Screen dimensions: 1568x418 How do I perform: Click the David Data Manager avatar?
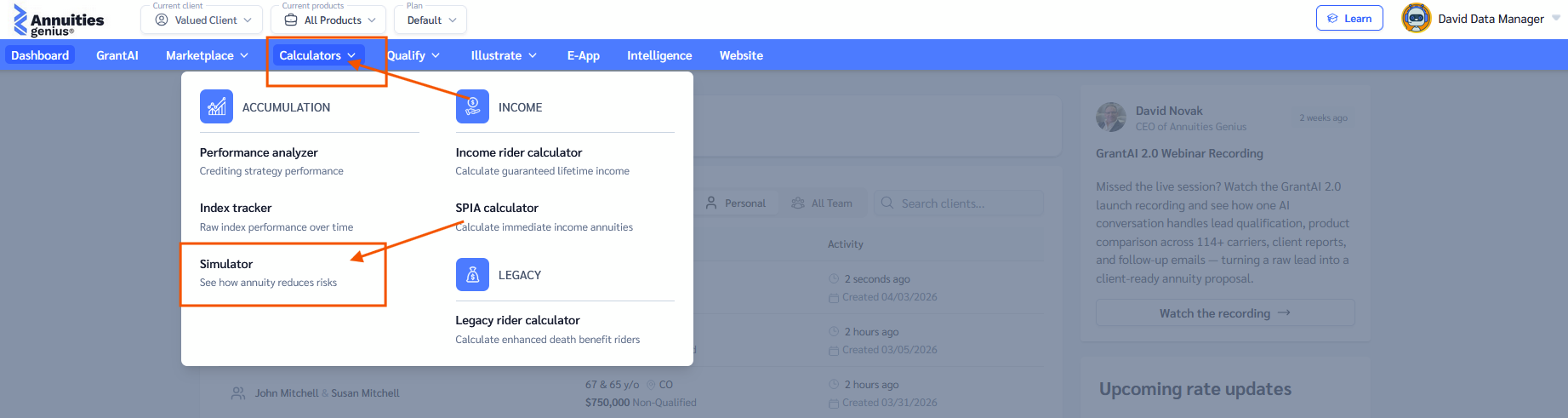(1417, 19)
